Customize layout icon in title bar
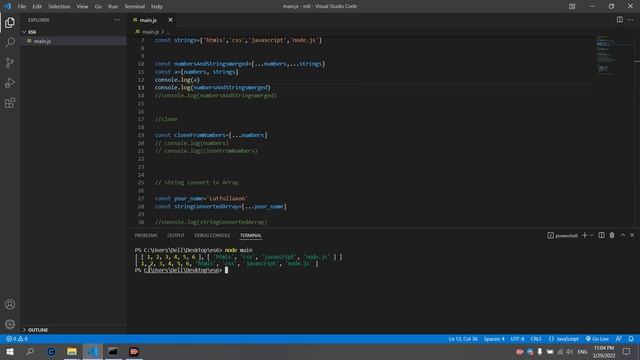640x360 pixels. tap(572, 6)
